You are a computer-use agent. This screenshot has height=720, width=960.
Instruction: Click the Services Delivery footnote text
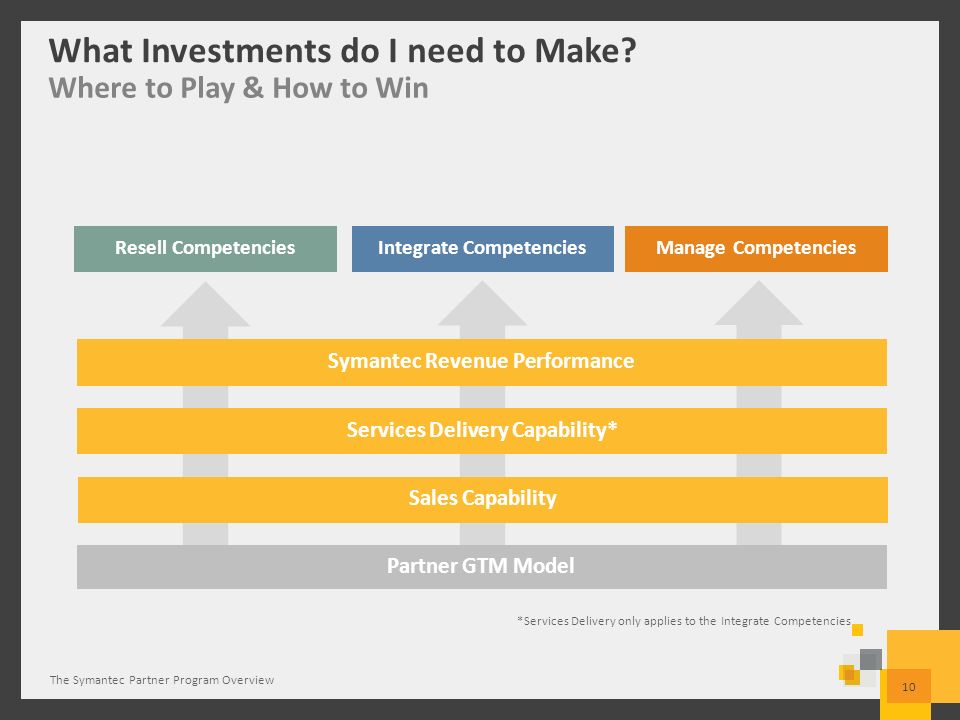coord(684,621)
